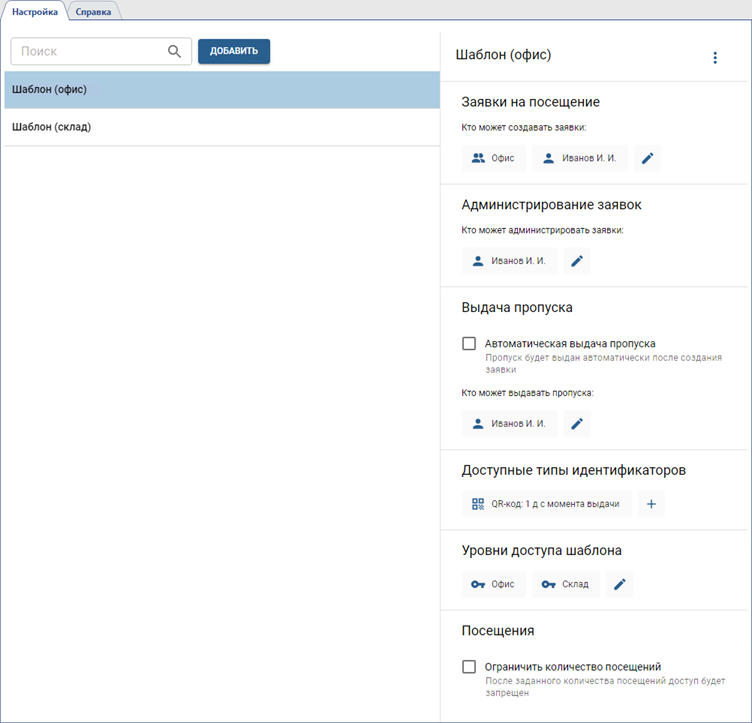The width and height of the screenshot is (752, 723).
Task: Click the Офис group chip in visit requests
Action: pos(494,158)
